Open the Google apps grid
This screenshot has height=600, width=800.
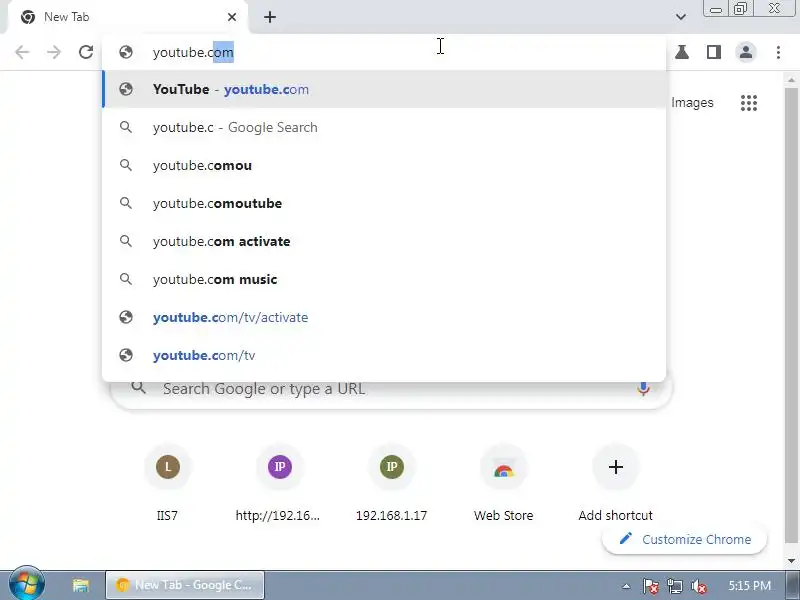[x=749, y=103]
